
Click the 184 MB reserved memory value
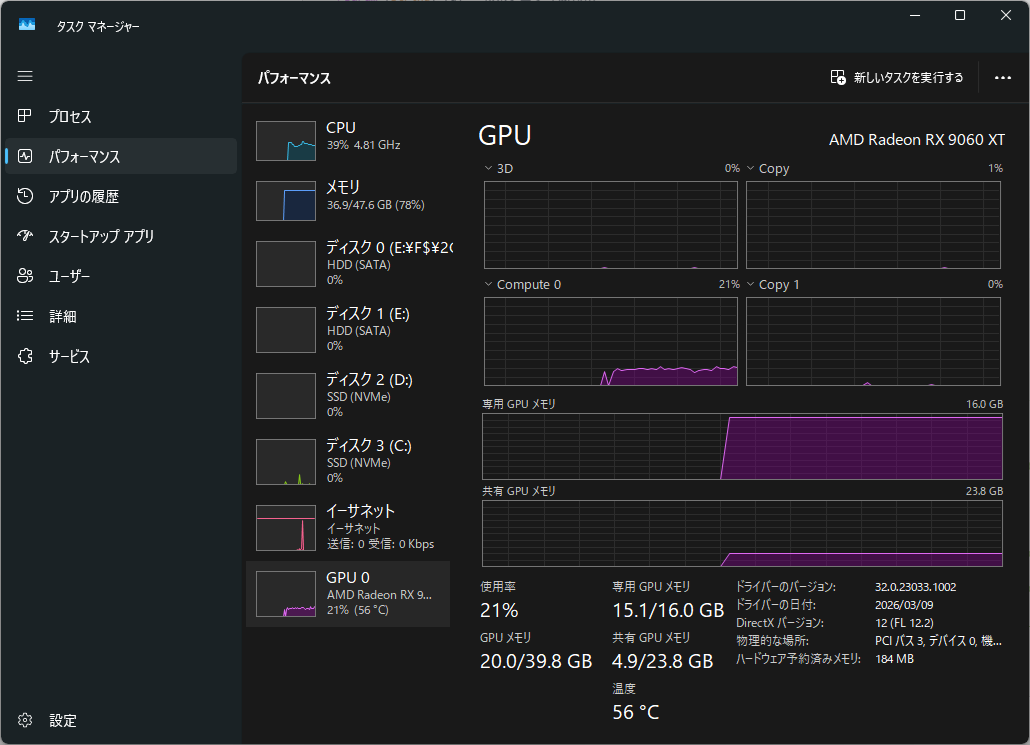coord(895,658)
